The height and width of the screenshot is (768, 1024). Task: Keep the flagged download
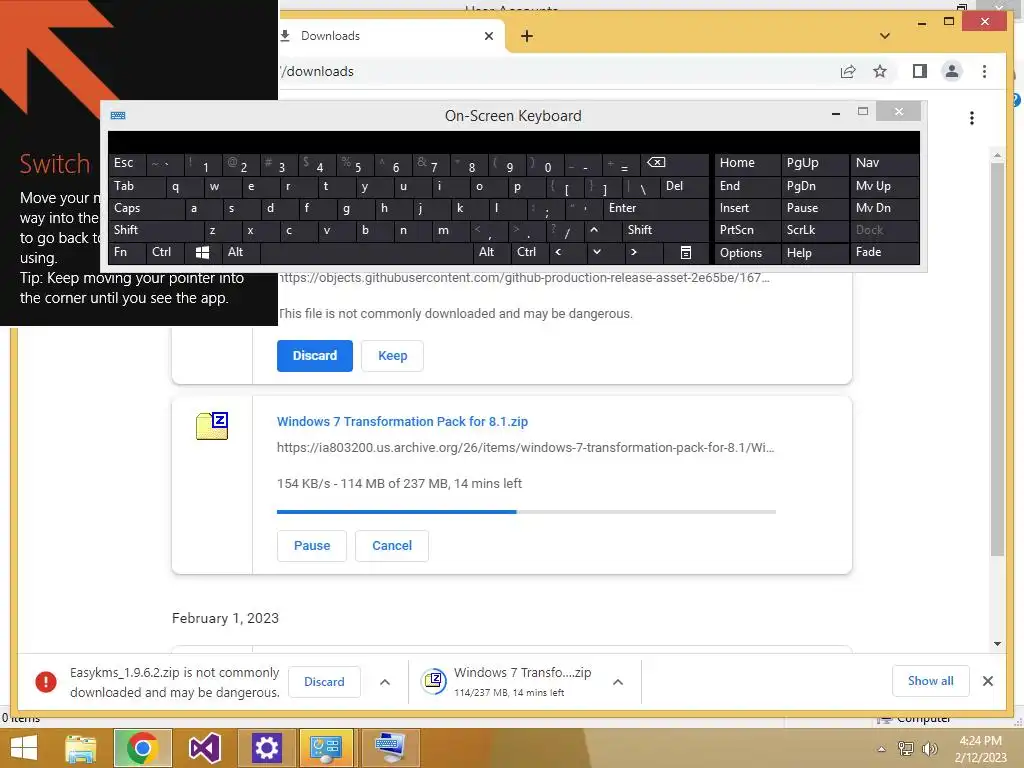click(392, 356)
